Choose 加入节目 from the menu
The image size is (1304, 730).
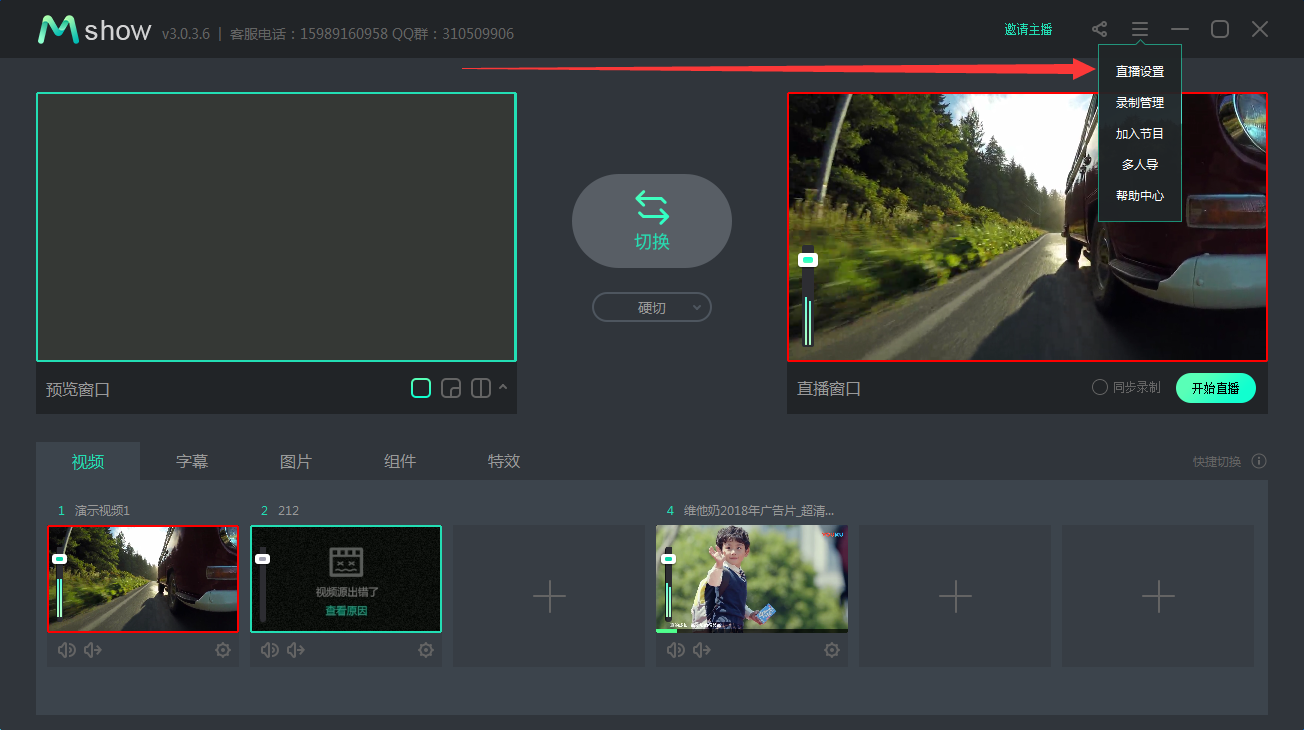click(x=1140, y=134)
